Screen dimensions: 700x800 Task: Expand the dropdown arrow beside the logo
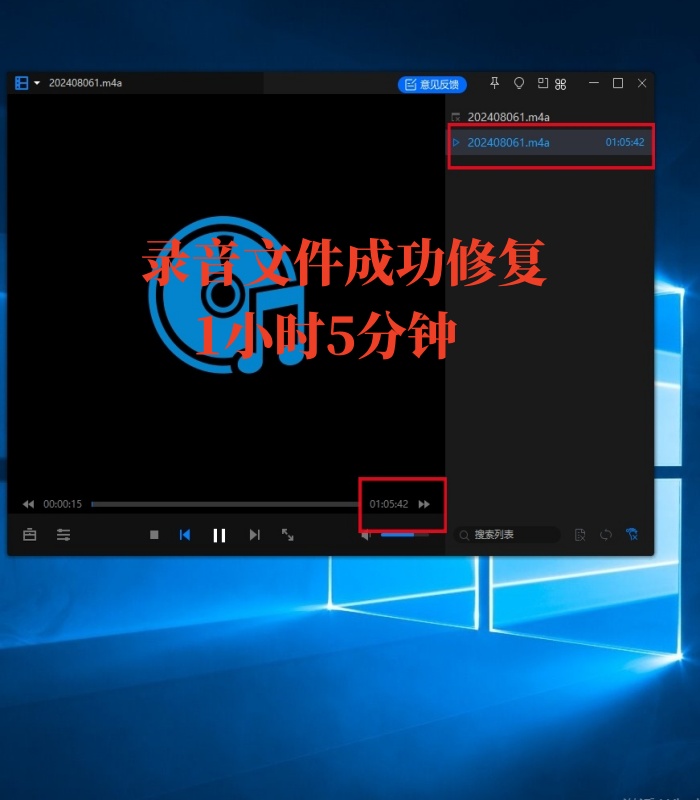(x=37, y=83)
